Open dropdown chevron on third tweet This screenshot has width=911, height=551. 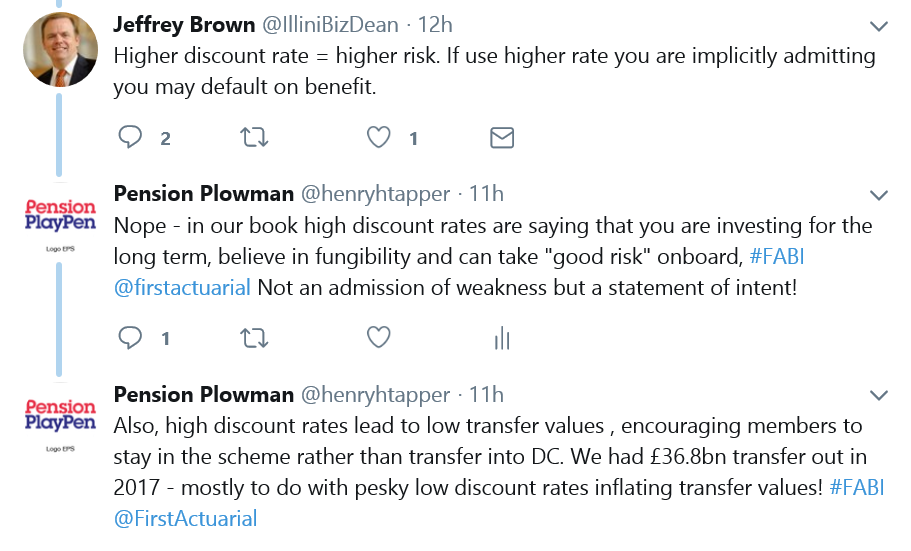[x=878, y=396]
